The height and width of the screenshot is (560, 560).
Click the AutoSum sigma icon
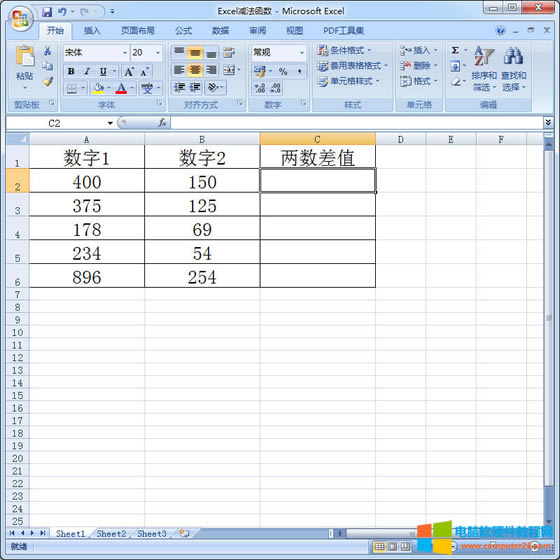455,50
